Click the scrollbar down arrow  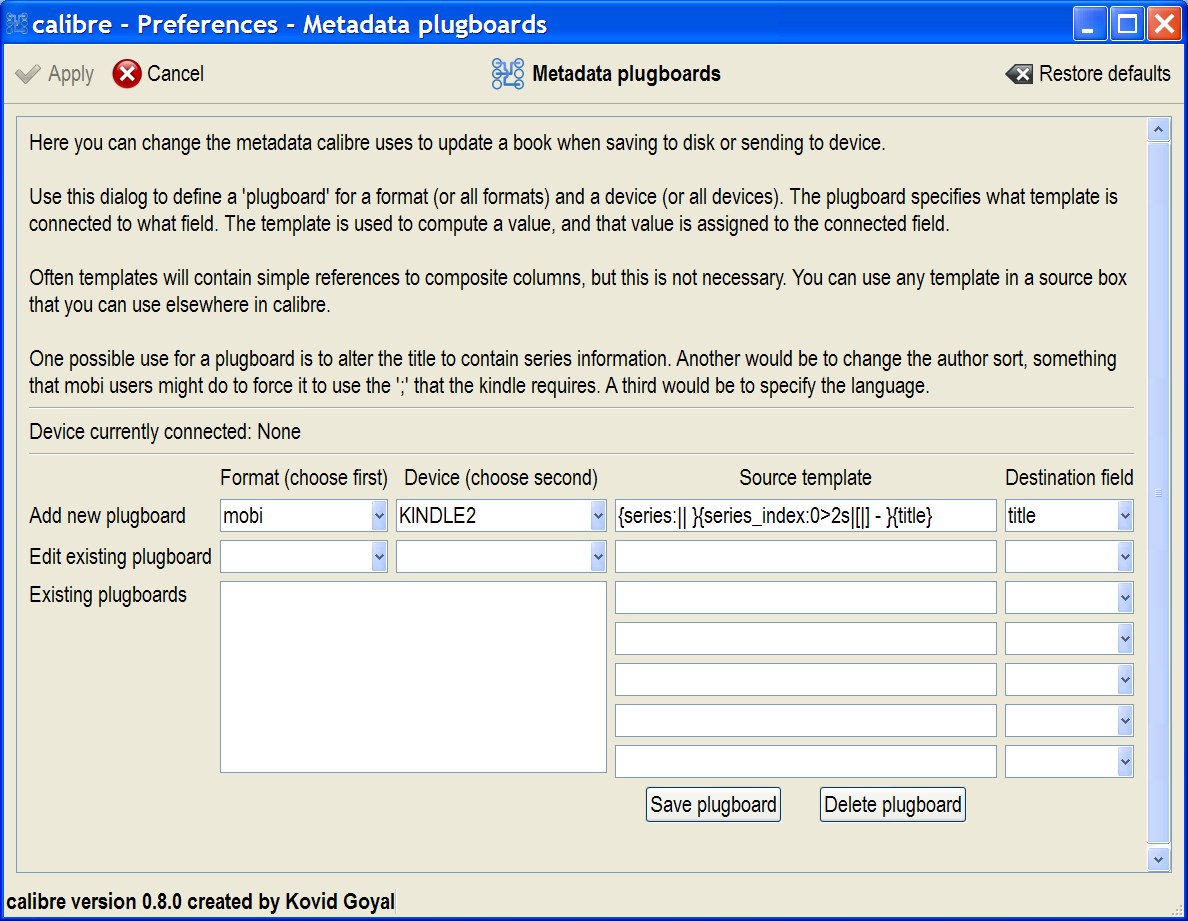pos(1159,857)
